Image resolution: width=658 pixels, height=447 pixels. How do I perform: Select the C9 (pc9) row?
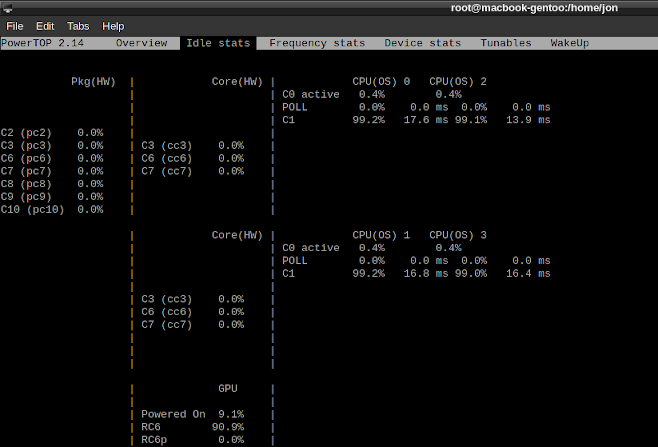(x=52, y=197)
